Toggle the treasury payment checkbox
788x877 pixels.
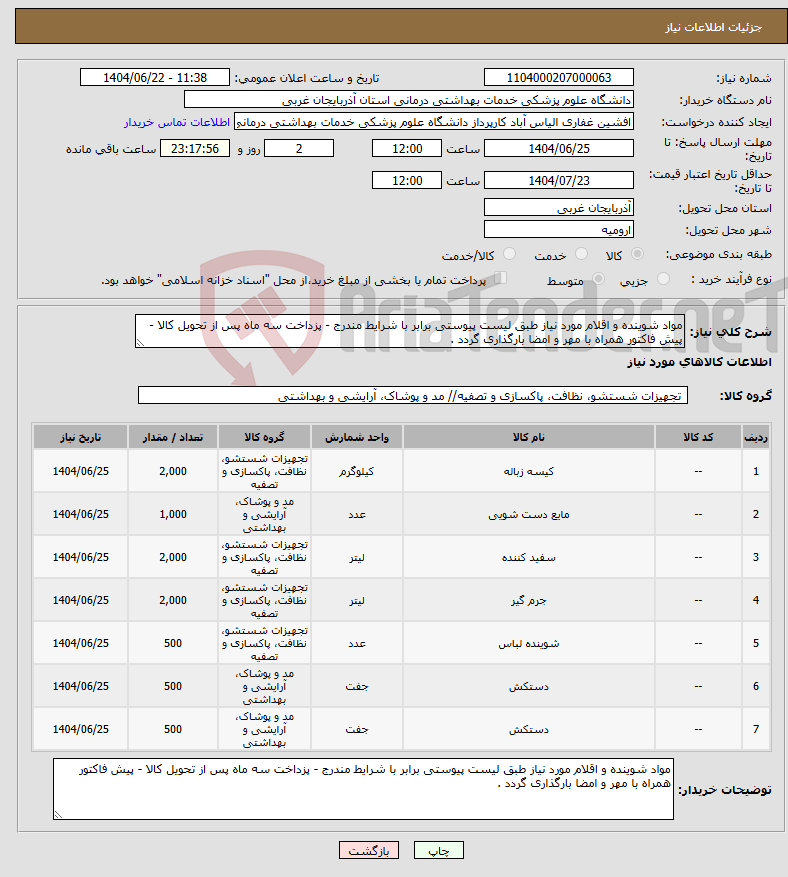(x=501, y=278)
